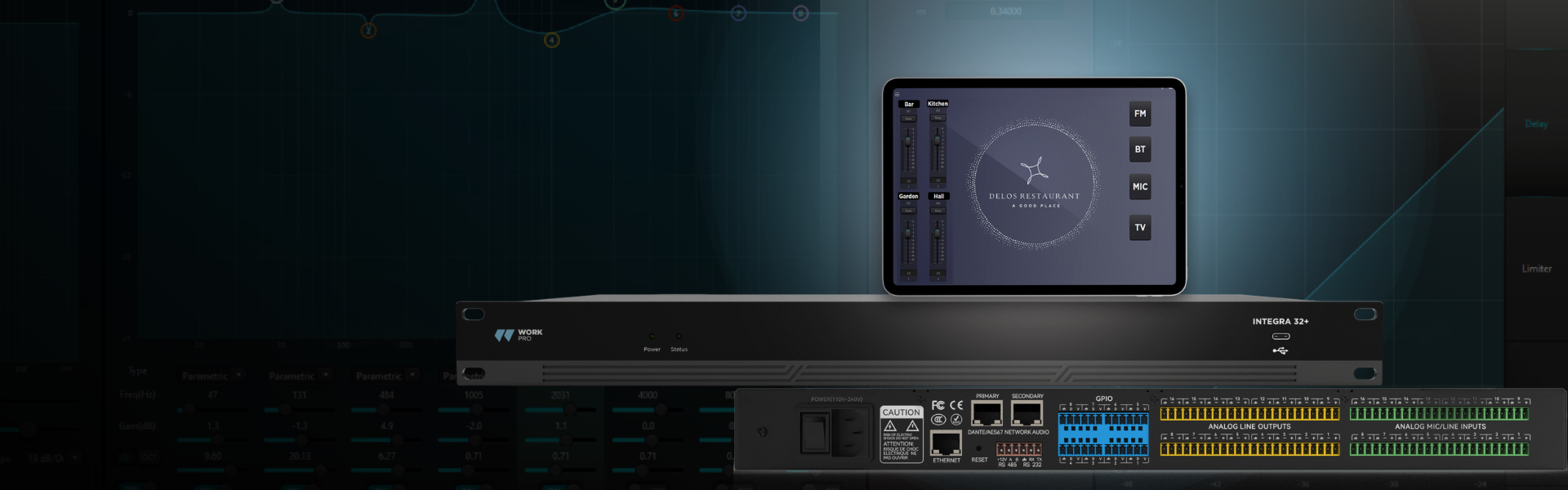This screenshot has width=1568, height=490.
Task: Select the BT source button
Action: [x=1140, y=150]
